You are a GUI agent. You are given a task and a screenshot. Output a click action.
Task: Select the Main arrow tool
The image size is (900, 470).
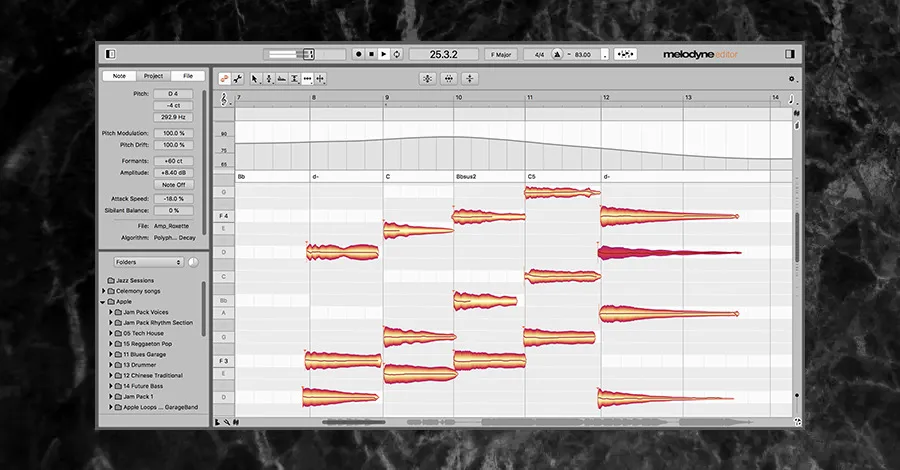[x=255, y=79]
